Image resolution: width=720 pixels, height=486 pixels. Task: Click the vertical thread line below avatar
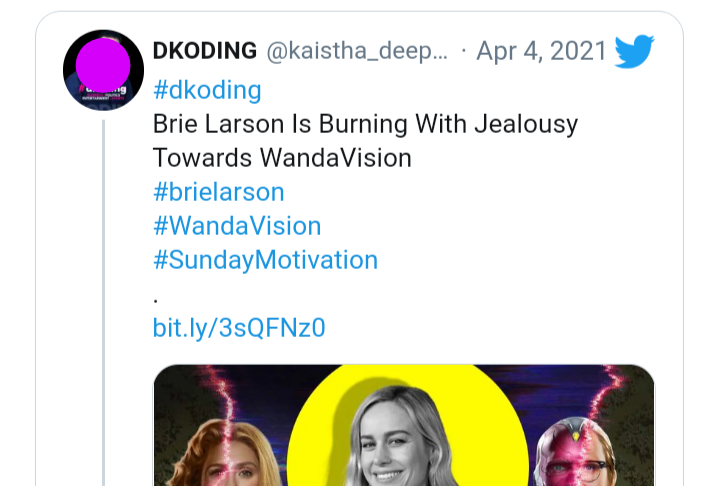tap(103, 300)
